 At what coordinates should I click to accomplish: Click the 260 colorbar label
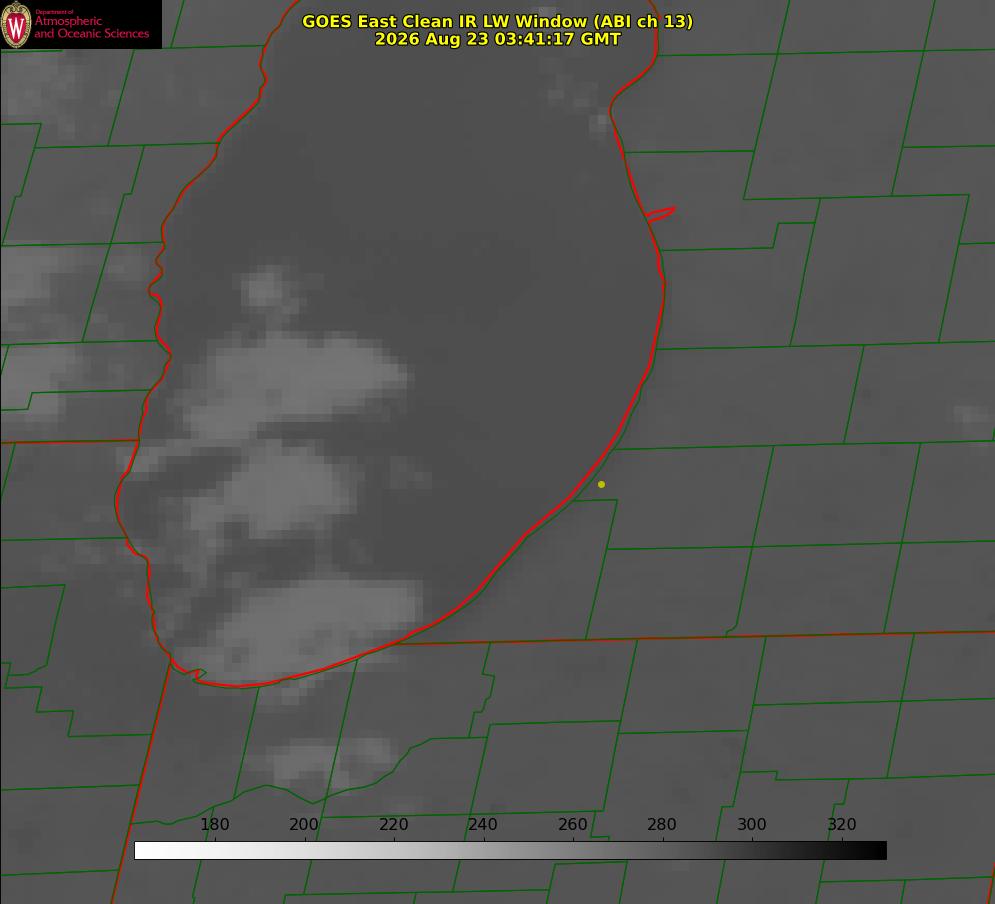(572, 824)
